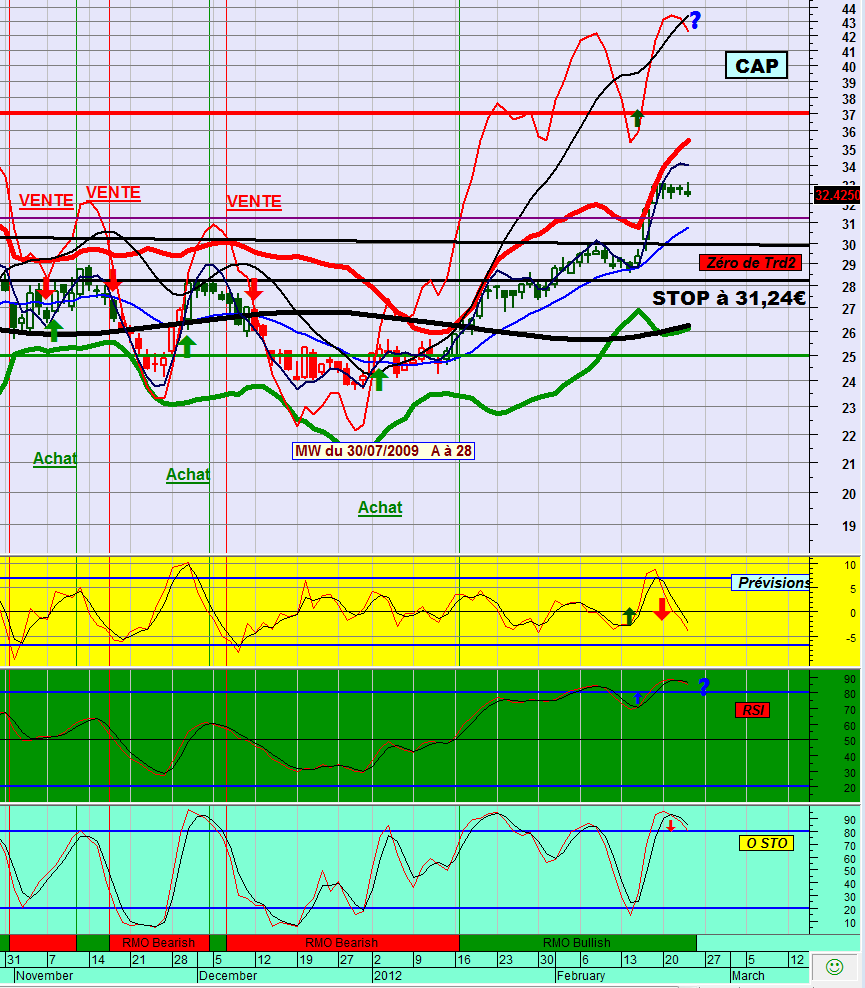Click the red sell arrow in mid-November
This screenshot has width=865, height=988.
pyautogui.click(x=113, y=279)
